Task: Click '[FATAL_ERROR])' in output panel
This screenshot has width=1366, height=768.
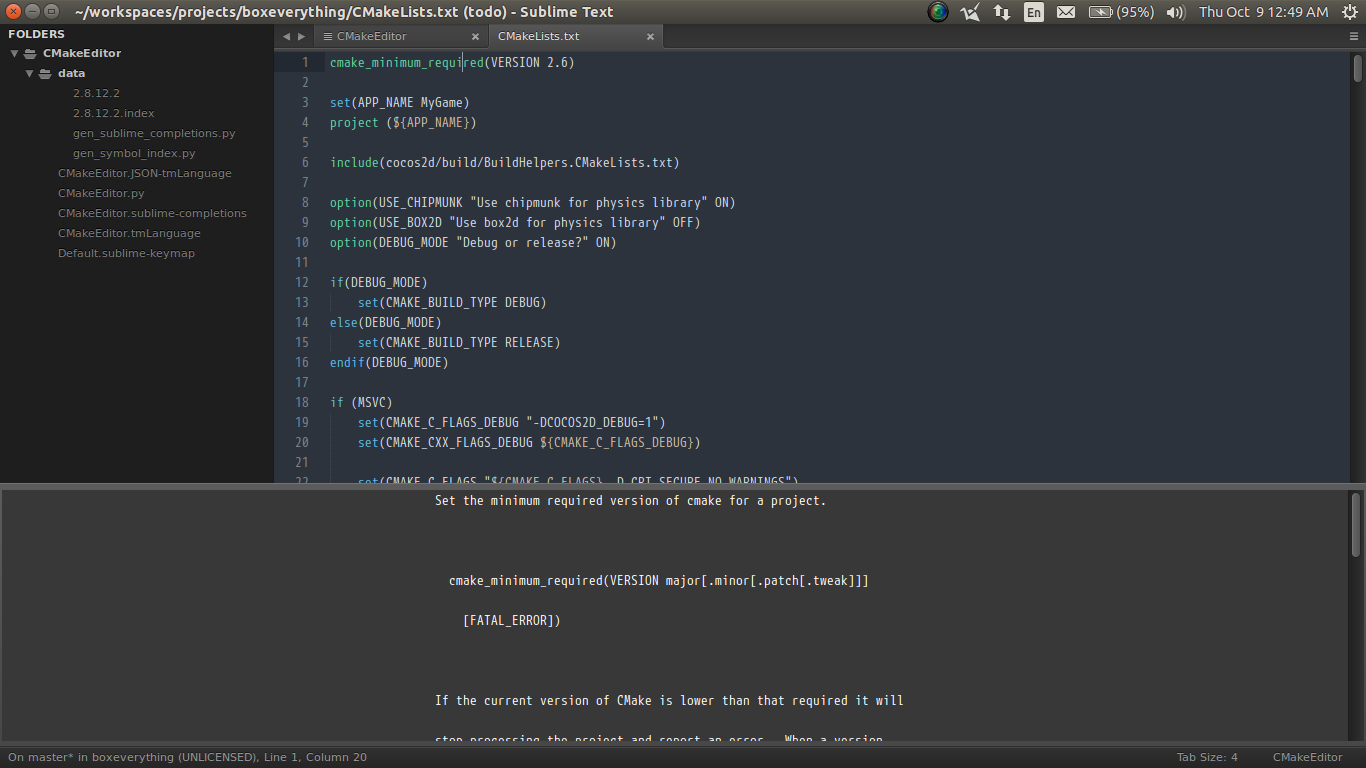Action: coord(512,621)
